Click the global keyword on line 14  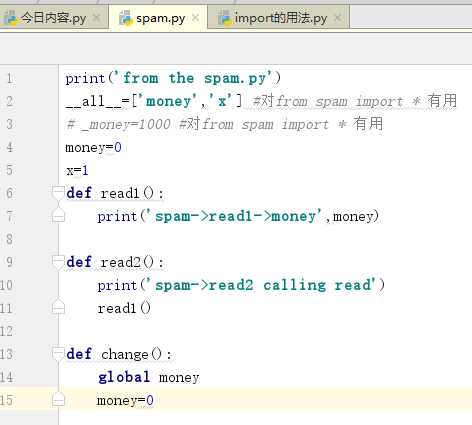click(124, 377)
